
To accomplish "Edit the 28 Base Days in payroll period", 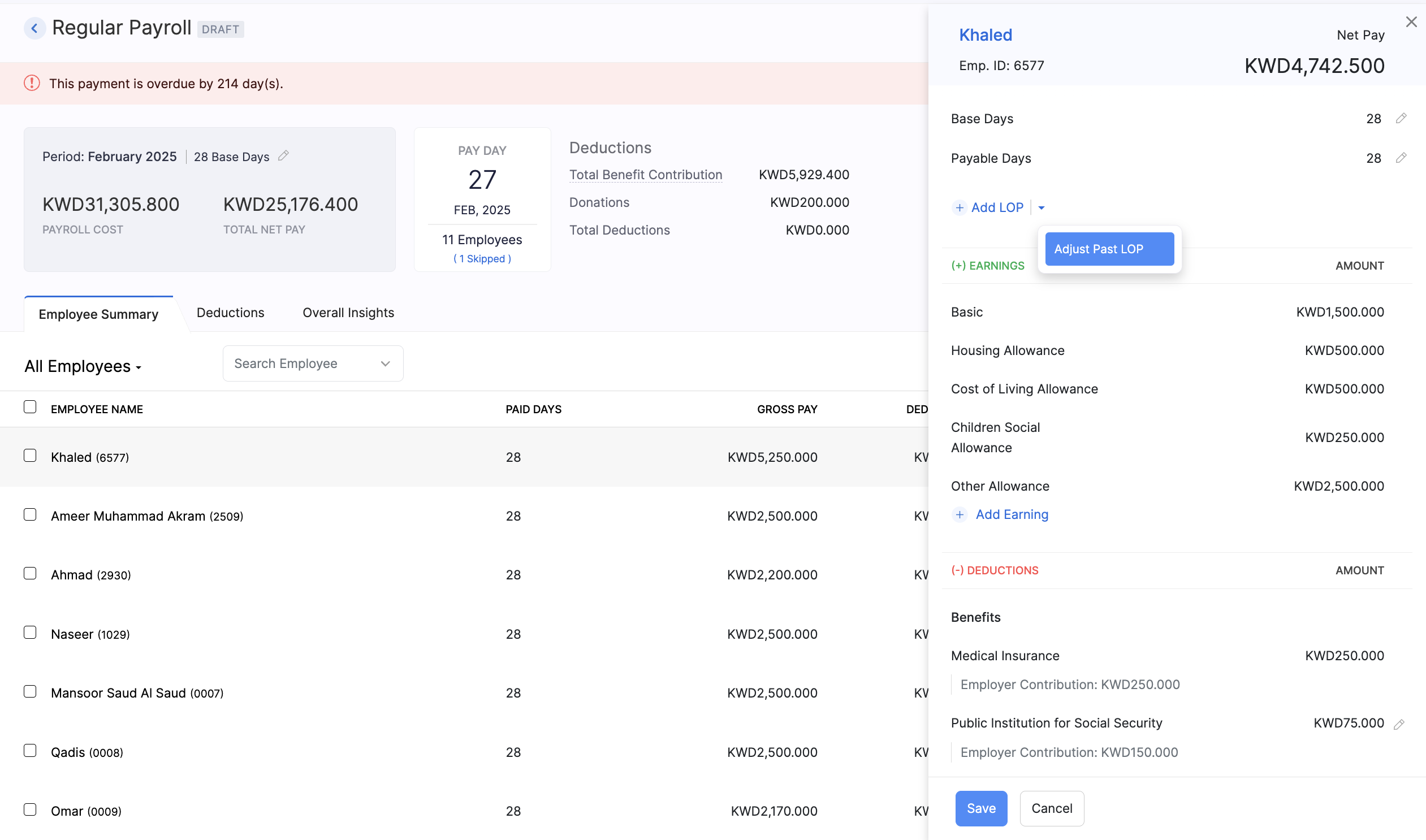I will click(283, 155).
